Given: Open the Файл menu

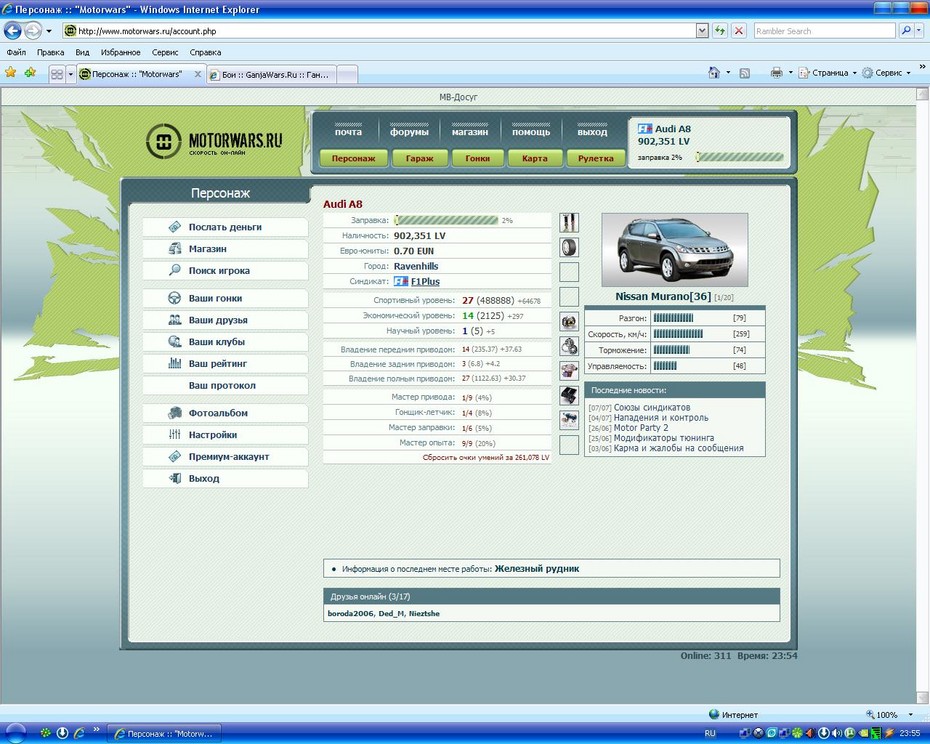Looking at the screenshot, I should (16, 52).
